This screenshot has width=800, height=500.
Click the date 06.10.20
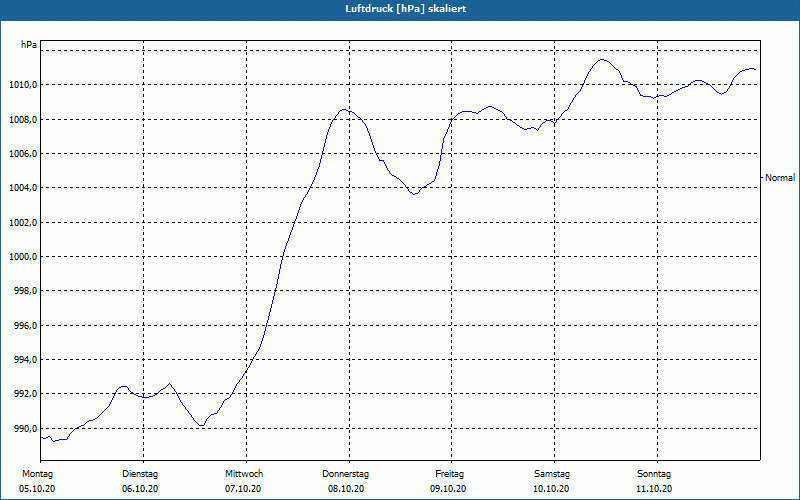click(x=140, y=489)
